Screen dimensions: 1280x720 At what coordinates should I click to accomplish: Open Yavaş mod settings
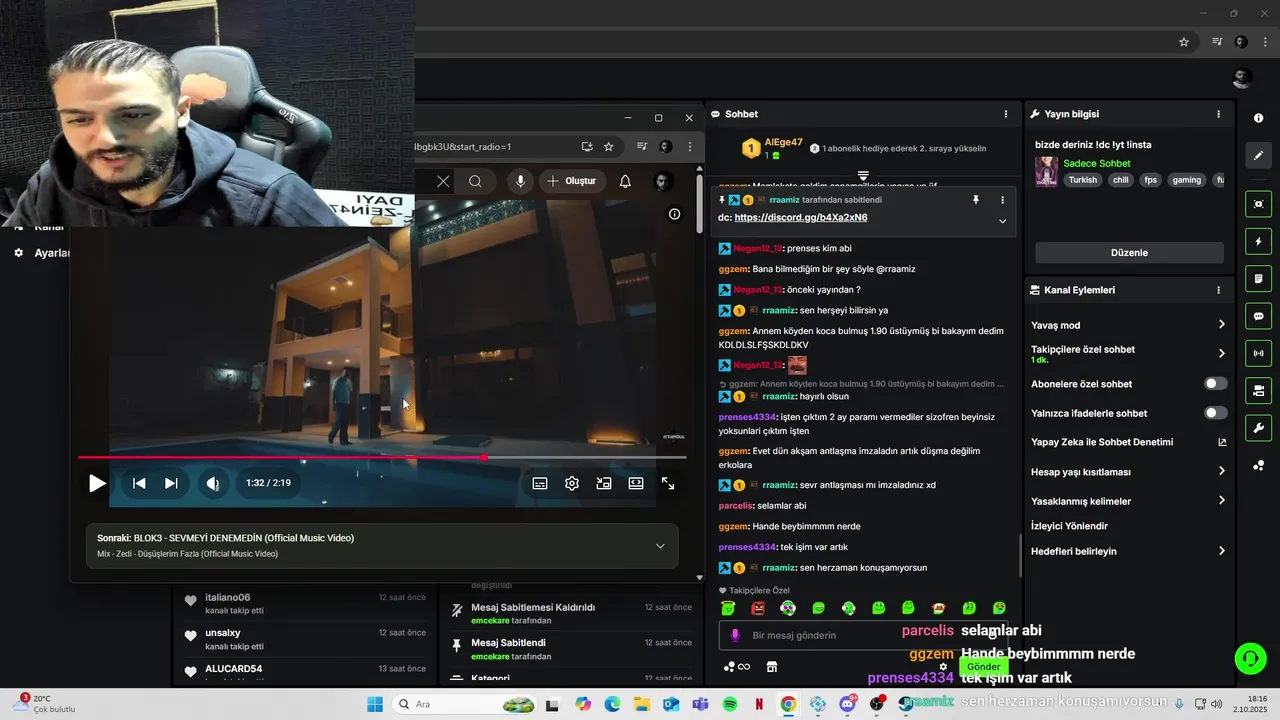[1129, 325]
